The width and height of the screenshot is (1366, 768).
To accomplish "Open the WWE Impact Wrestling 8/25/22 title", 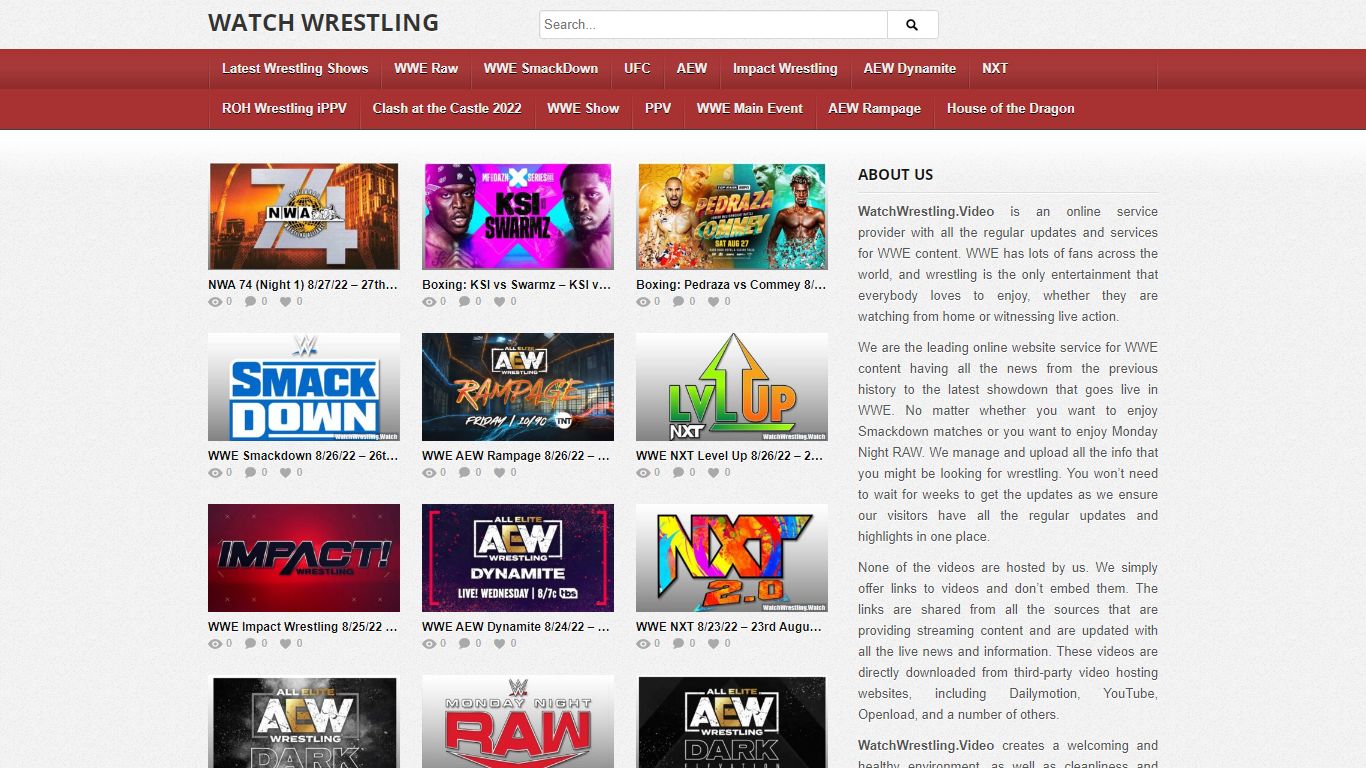I will (x=303, y=627).
